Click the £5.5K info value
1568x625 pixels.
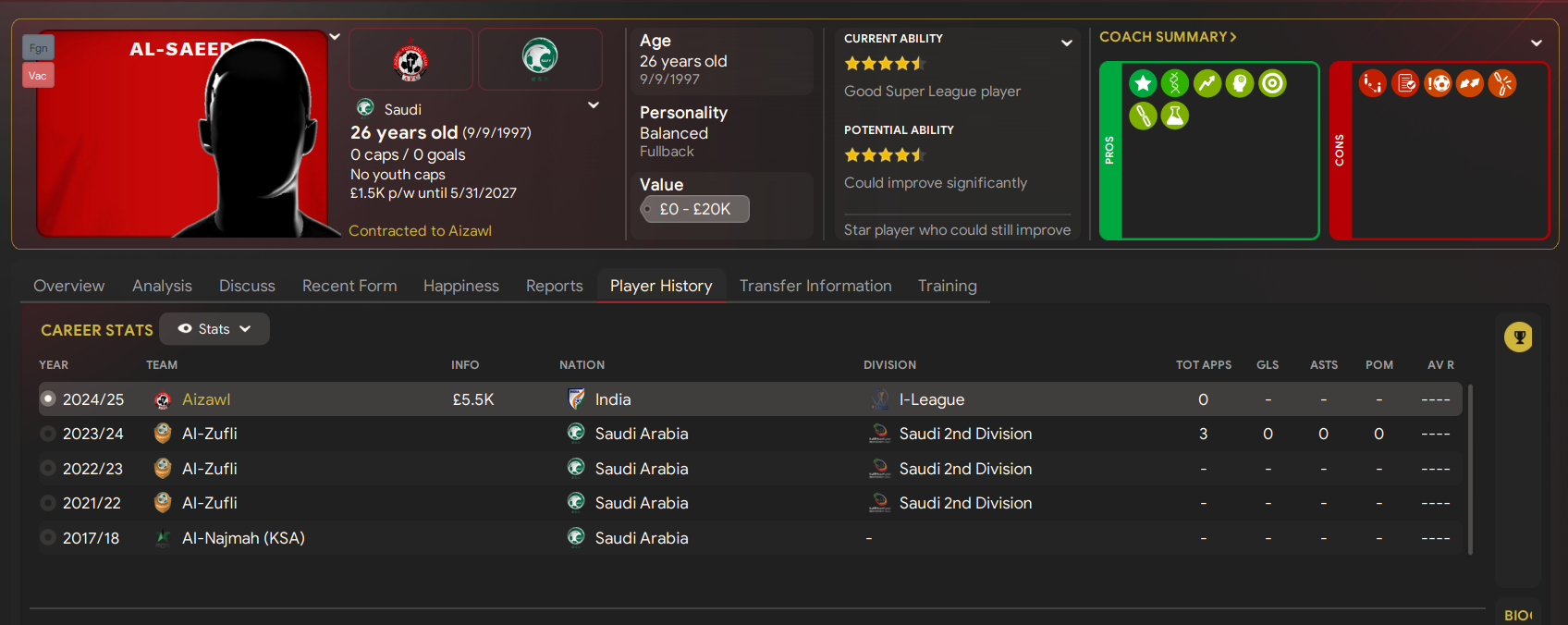pyautogui.click(x=473, y=399)
